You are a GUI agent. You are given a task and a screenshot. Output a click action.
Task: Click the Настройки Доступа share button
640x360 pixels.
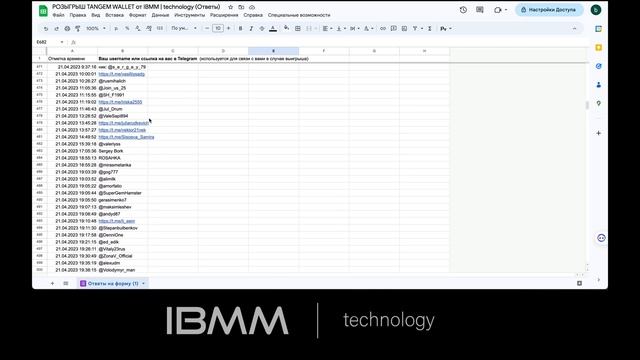pyautogui.click(x=549, y=10)
